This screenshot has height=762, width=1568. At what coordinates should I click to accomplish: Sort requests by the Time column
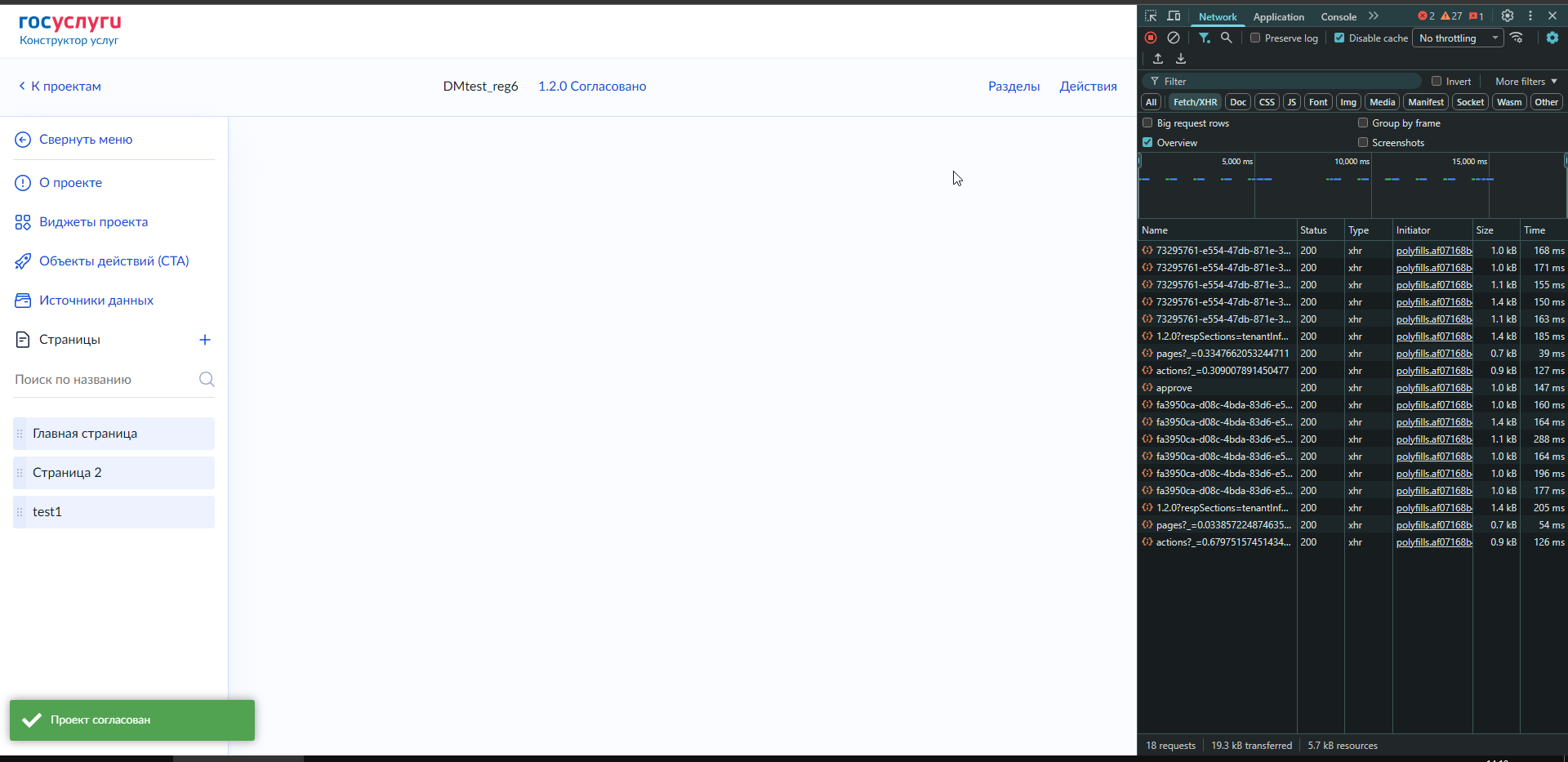click(x=1543, y=230)
